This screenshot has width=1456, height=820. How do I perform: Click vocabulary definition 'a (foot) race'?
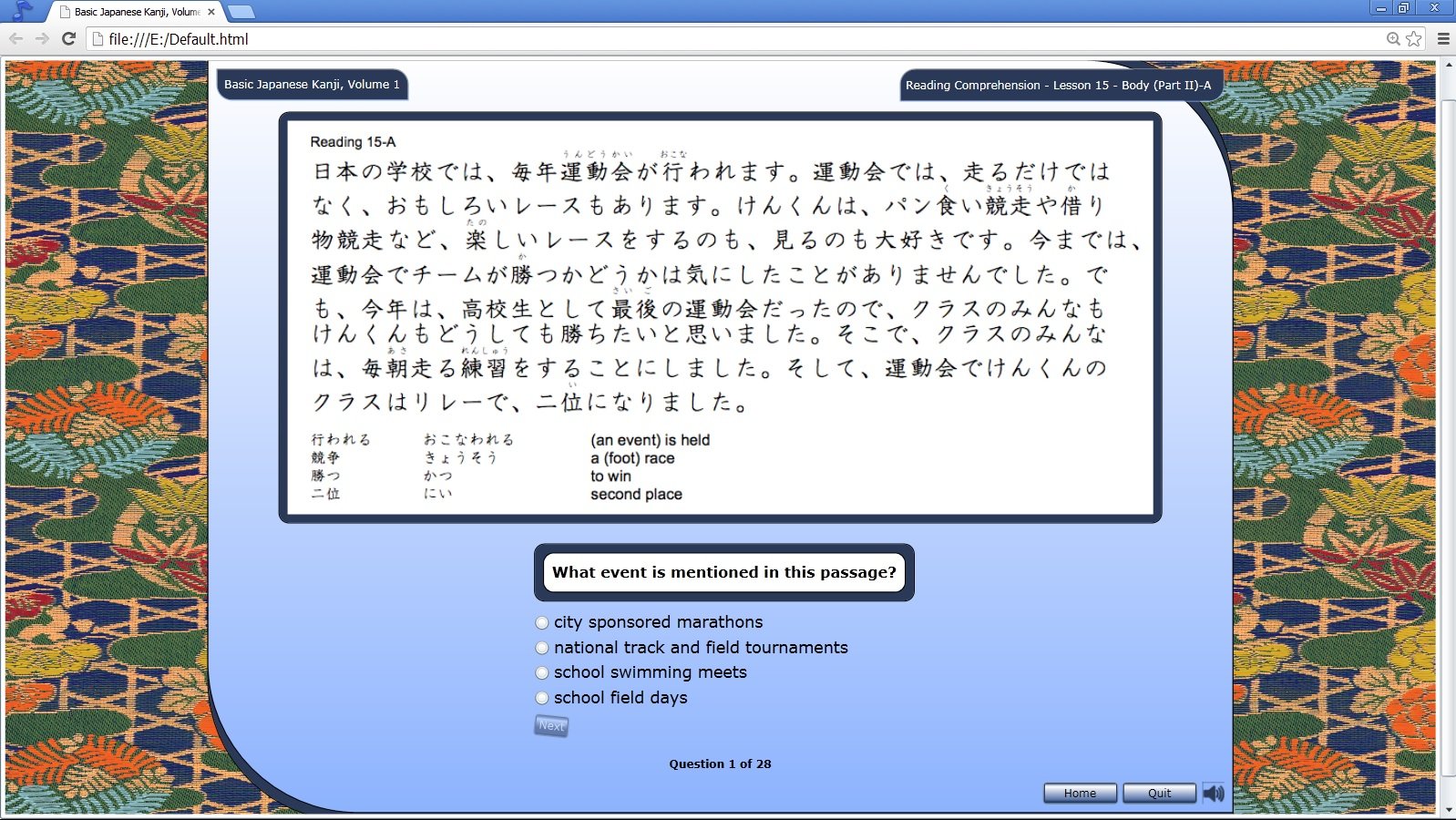[x=632, y=458]
